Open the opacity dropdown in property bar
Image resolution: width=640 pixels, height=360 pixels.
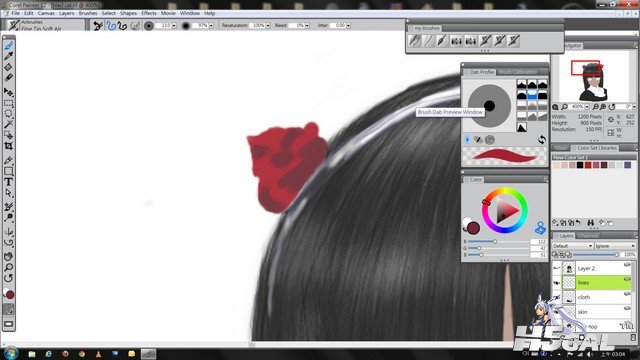211,25
